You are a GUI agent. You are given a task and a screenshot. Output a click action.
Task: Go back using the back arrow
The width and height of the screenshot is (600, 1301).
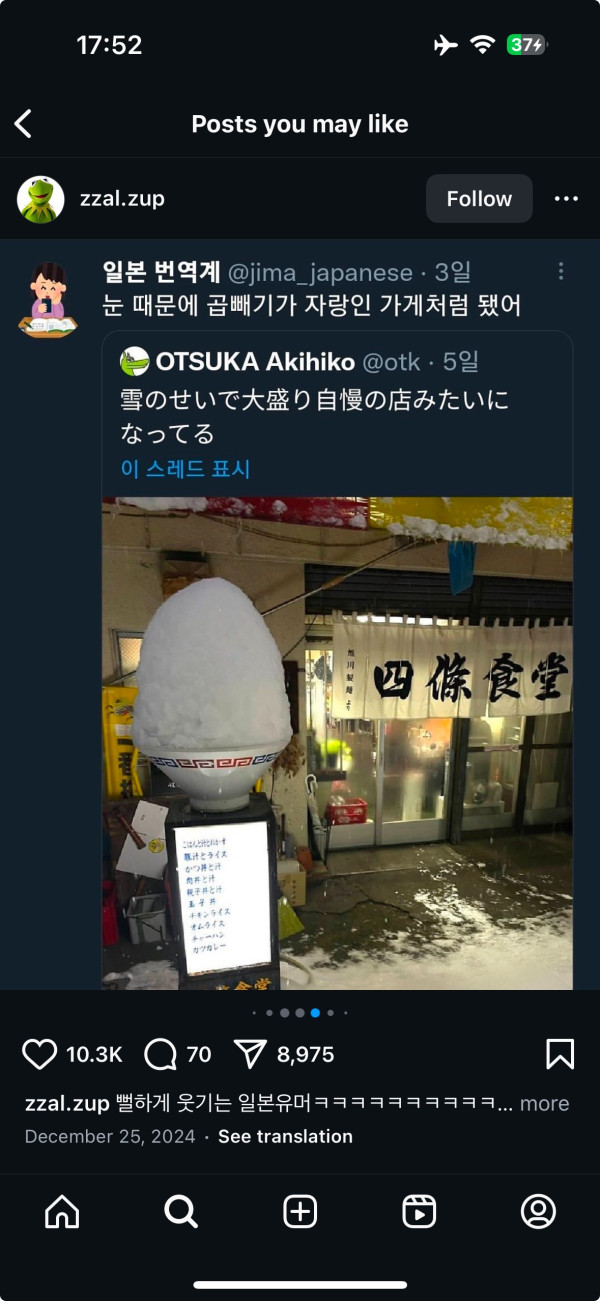(23, 124)
